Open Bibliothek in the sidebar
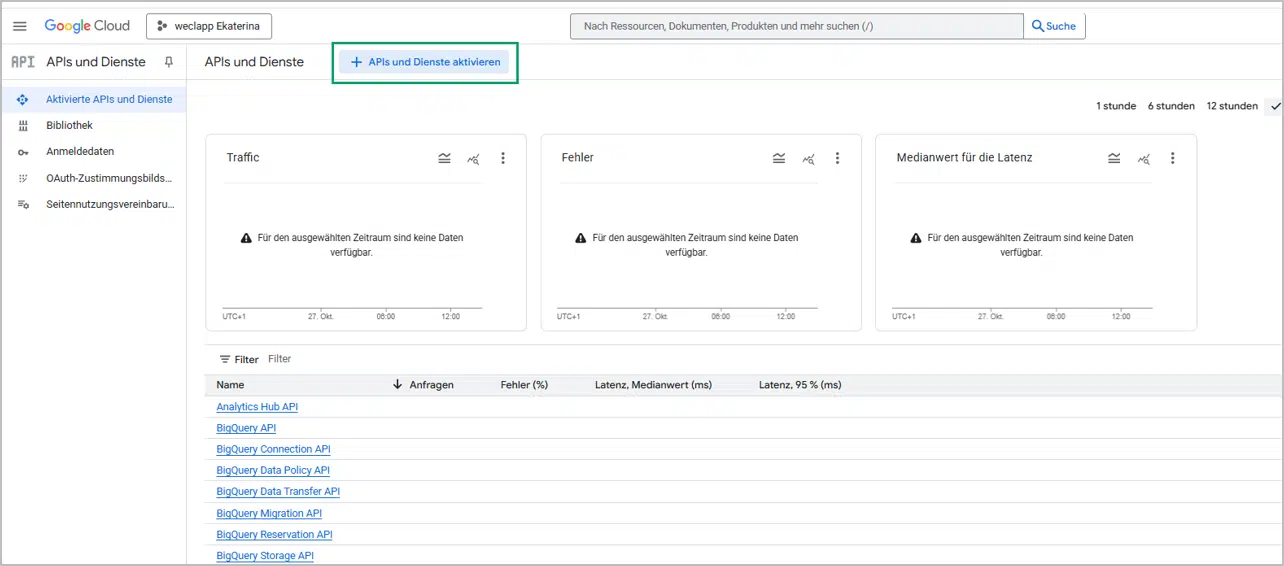This screenshot has width=1284, height=566. coord(69,125)
